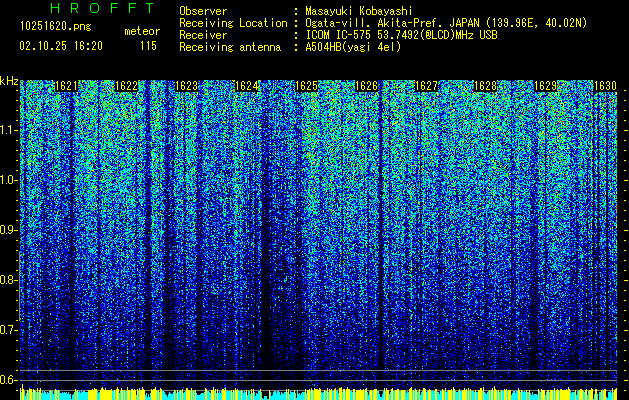Select observer name Masayuki Kobayashi
Viewport: 629px width, 400px height.
[x=359, y=12]
